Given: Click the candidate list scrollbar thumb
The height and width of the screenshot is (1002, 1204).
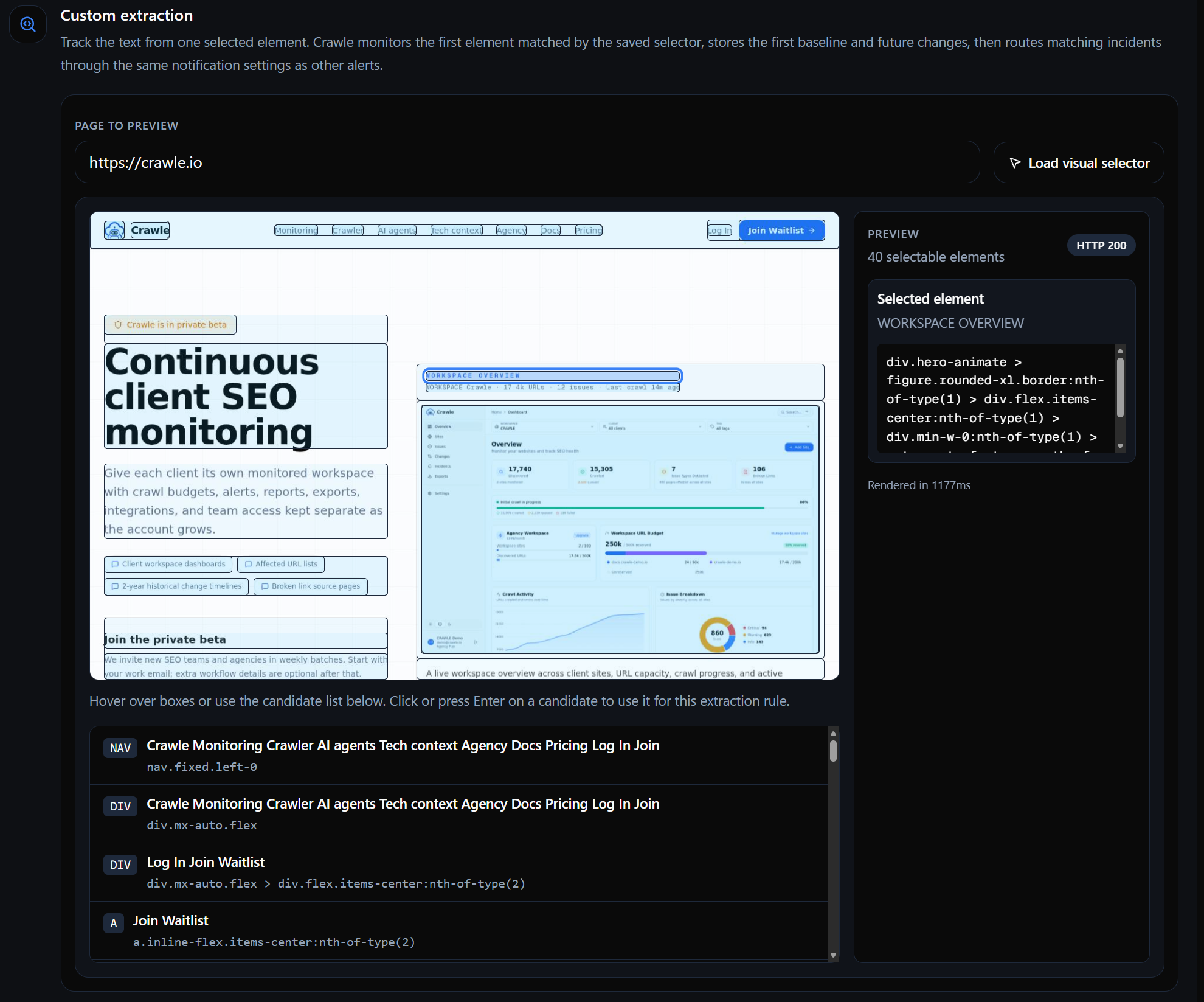Looking at the screenshot, I should 834,751.
